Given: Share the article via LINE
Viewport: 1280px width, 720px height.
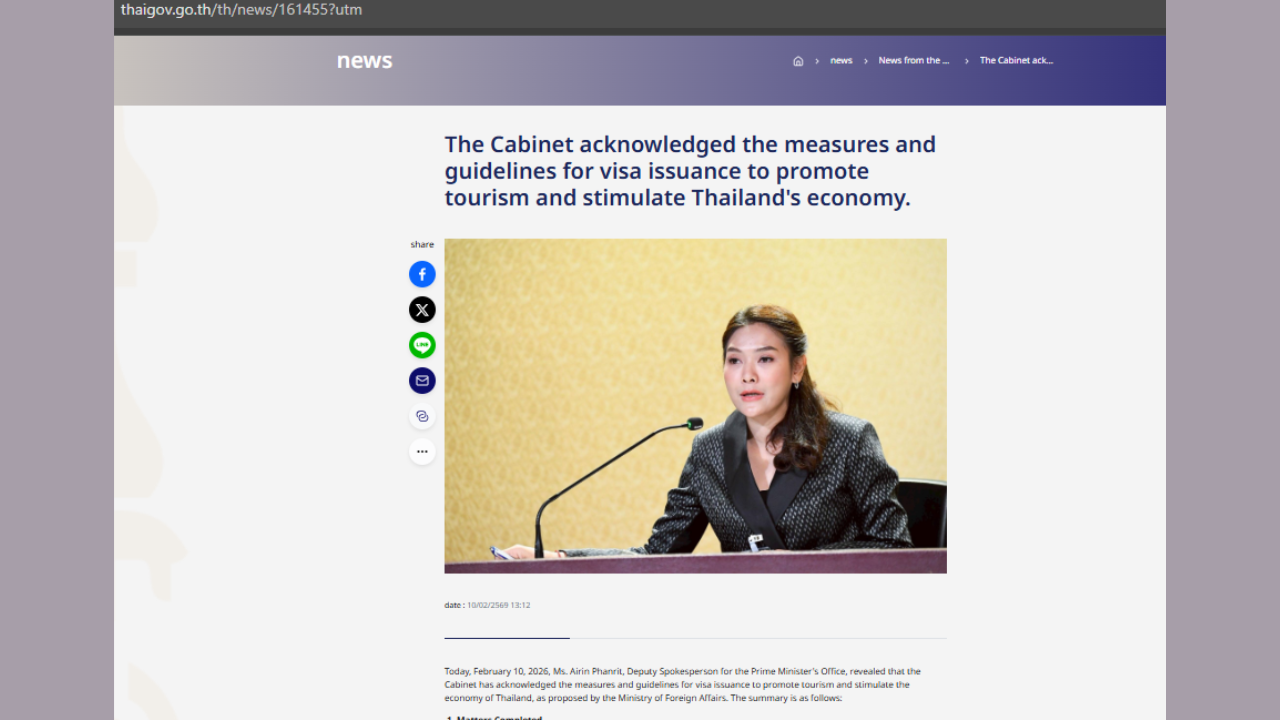Looking at the screenshot, I should tap(422, 345).
